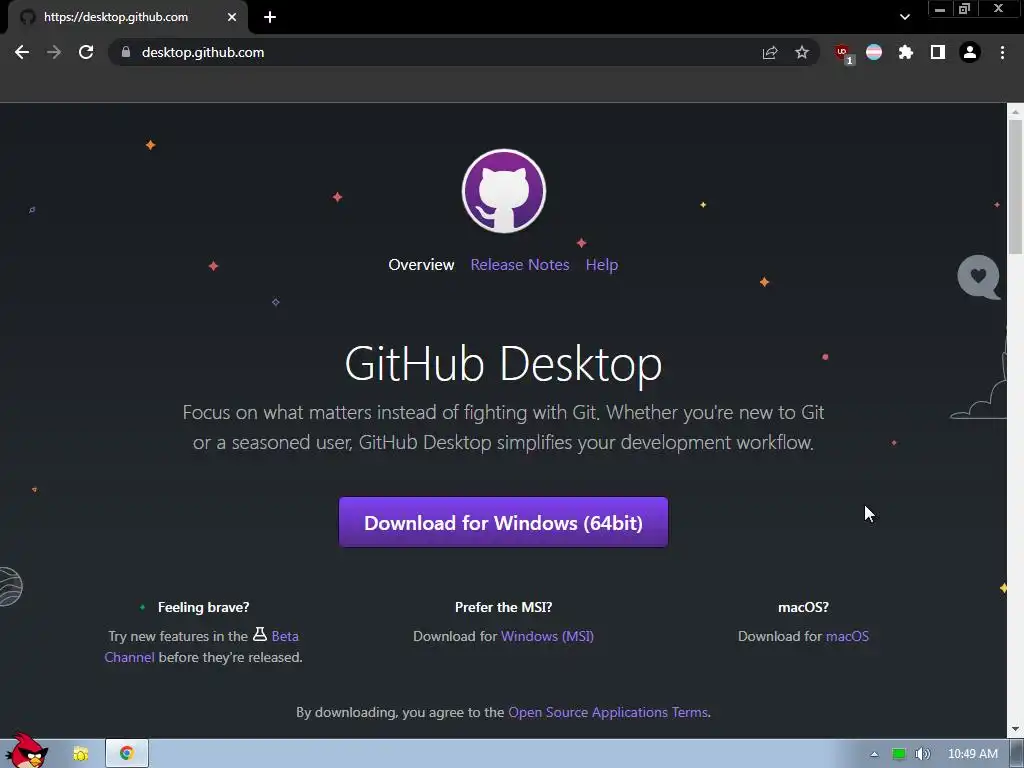Click the padlock site info icon

pyautogui.click(x=126, y=52)
